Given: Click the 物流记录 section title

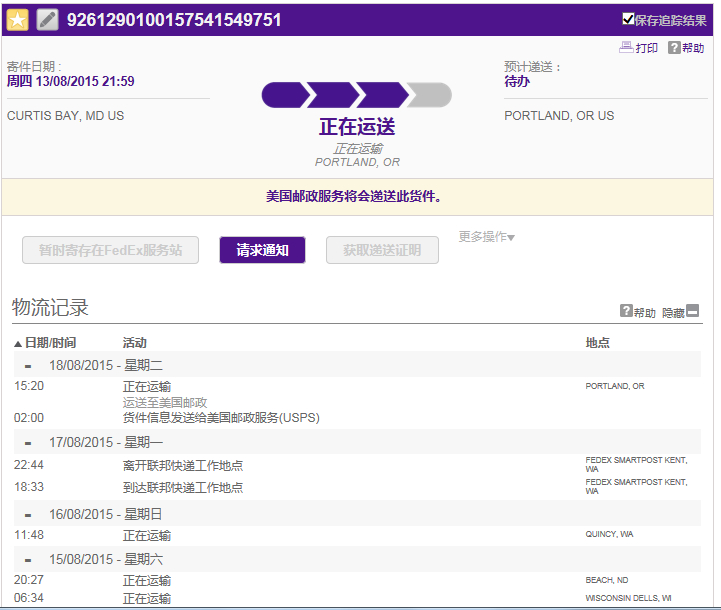Looking at the screenshot, I should (50, 308).
